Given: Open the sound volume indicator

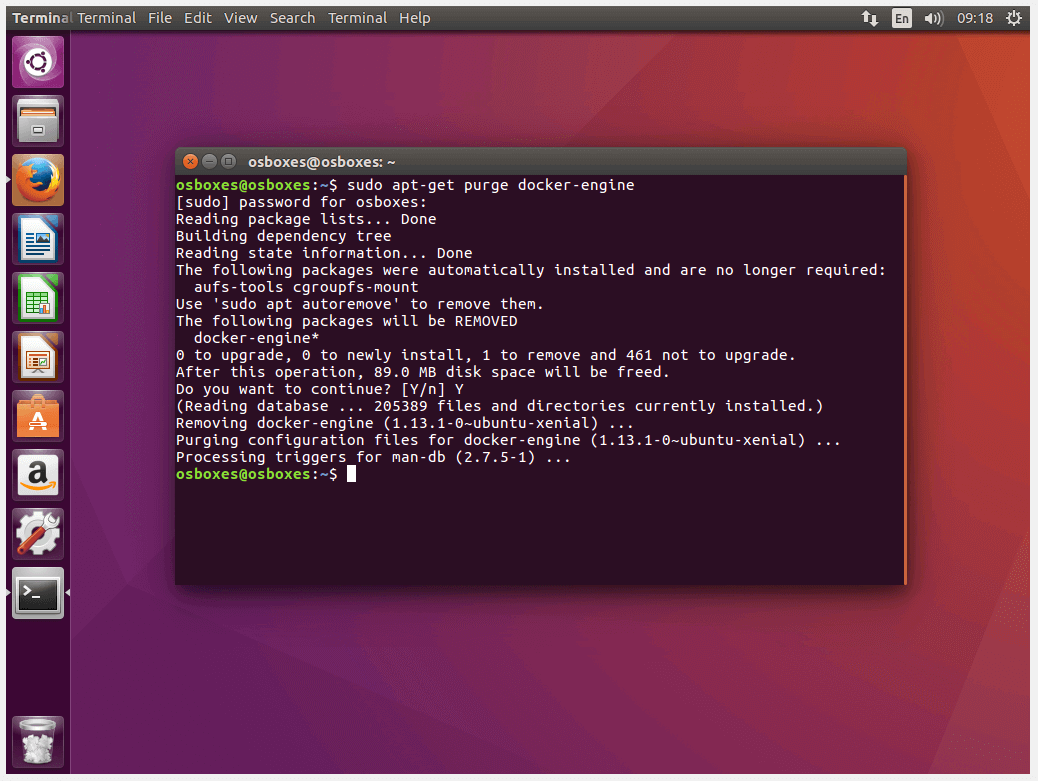Looking at the screenshot, I should click(x=934, y=18).
